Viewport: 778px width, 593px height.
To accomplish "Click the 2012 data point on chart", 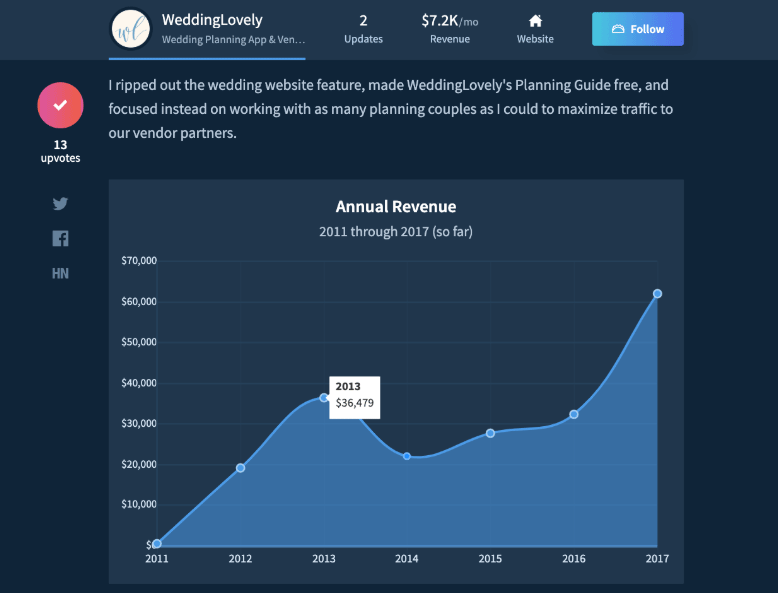I will (x=240, y=468).
